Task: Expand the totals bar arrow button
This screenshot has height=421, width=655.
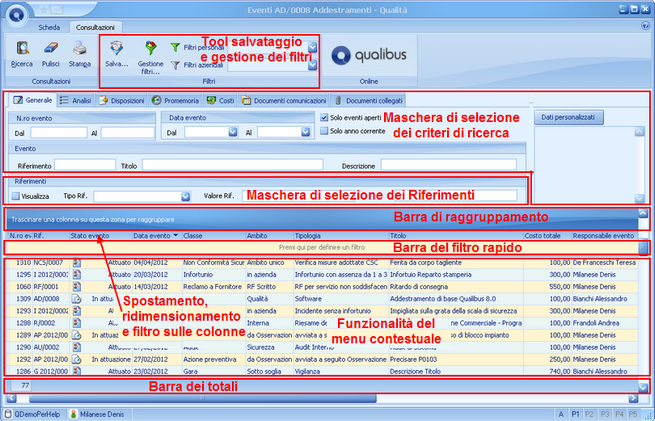Action: [643, 388]
